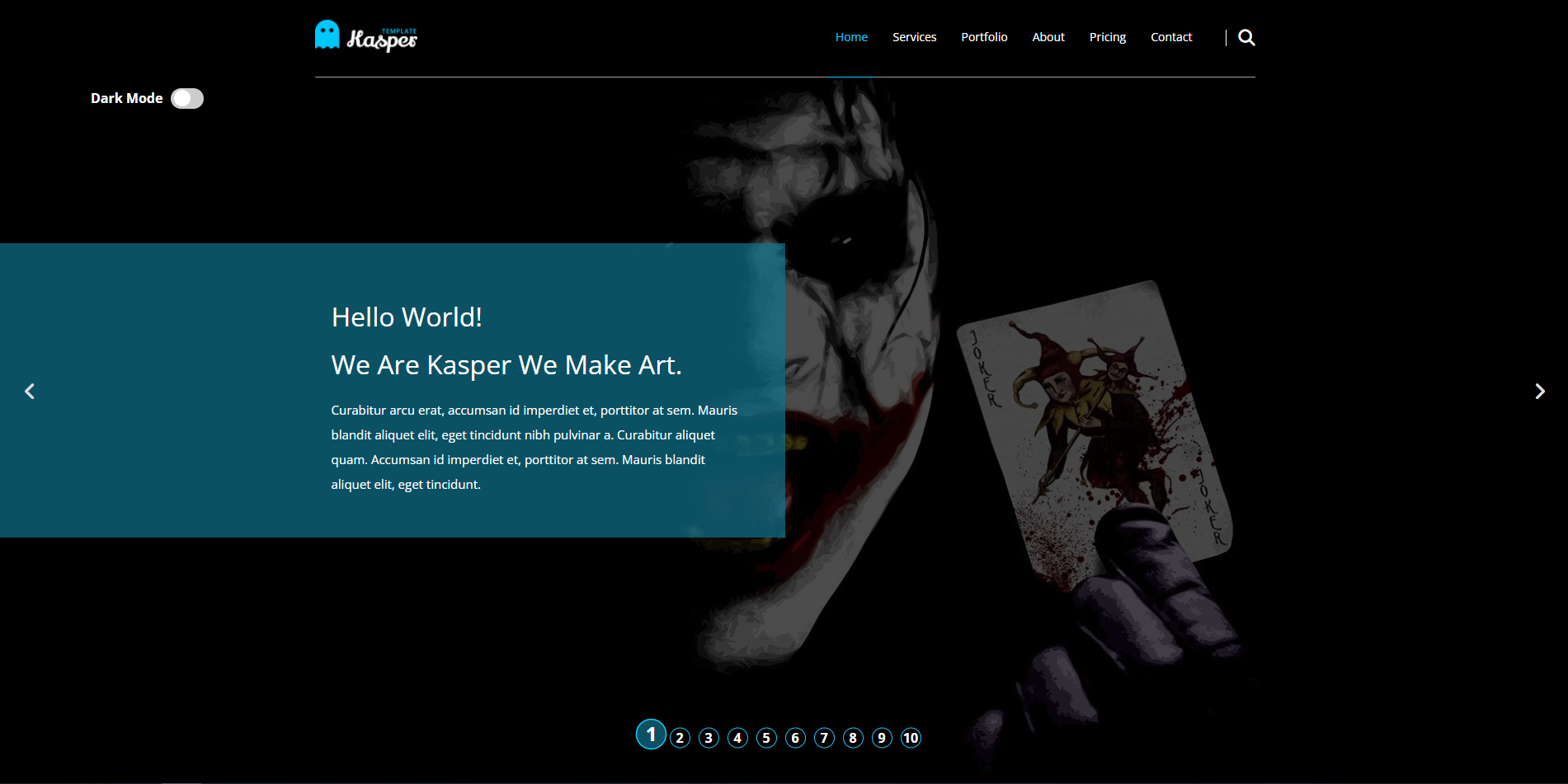Screen dimensions: 1568x784
Task: Open the Services nav item
Action: [x=914, y=36]
